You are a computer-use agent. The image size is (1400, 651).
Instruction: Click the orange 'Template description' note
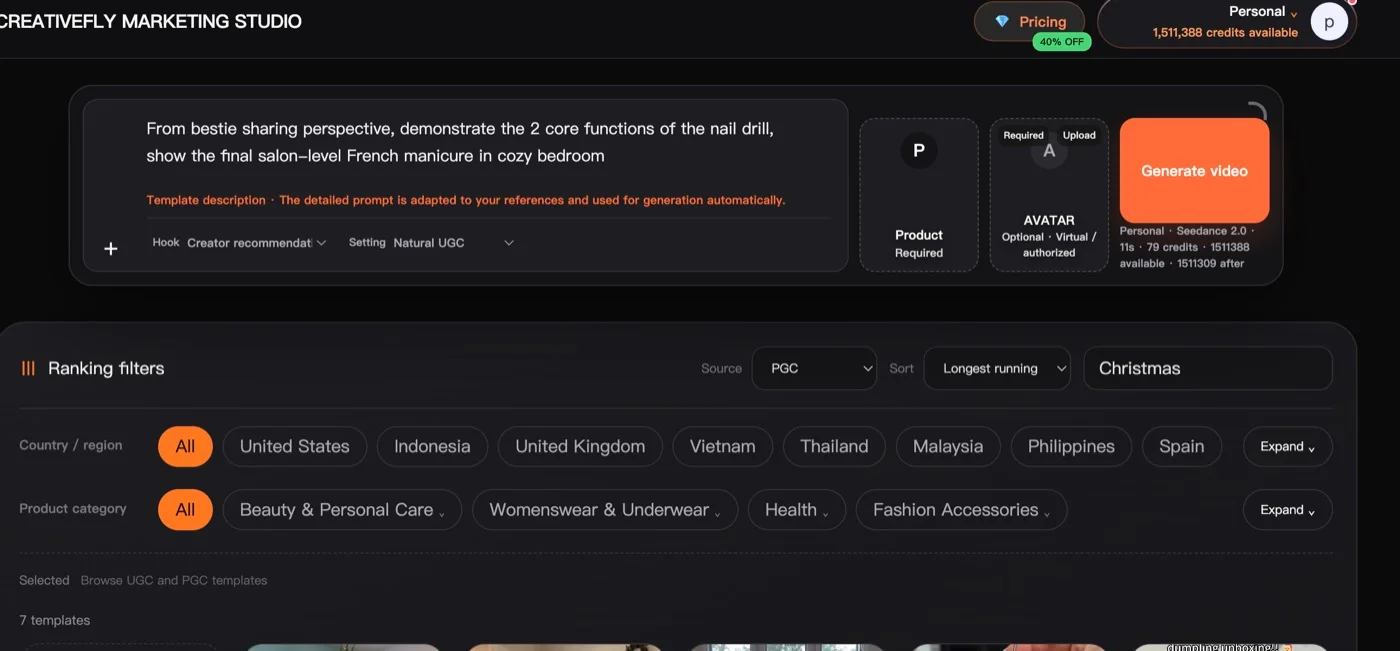coord(466,200)
